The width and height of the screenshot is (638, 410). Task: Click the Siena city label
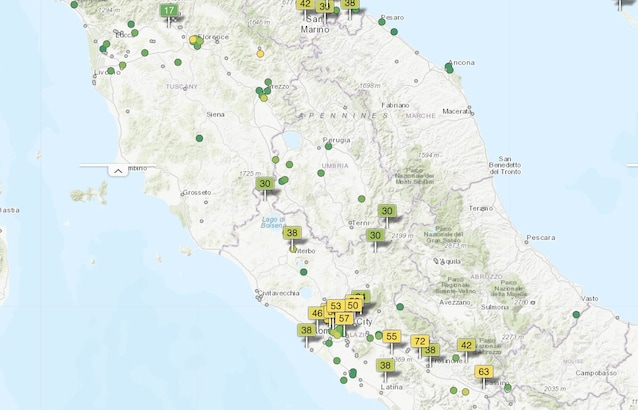(x=216, y=114)
